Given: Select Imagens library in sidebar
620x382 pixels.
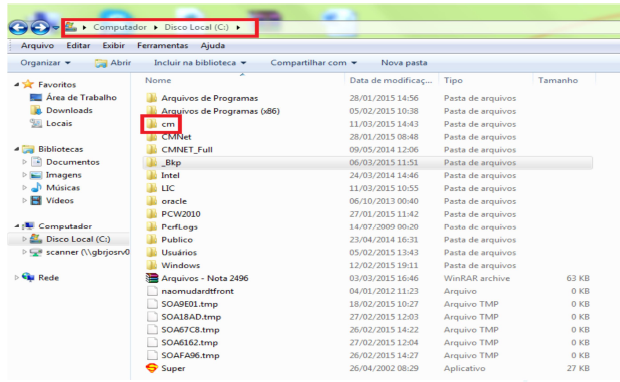Looking at the screenshot, I should (63, 175).
